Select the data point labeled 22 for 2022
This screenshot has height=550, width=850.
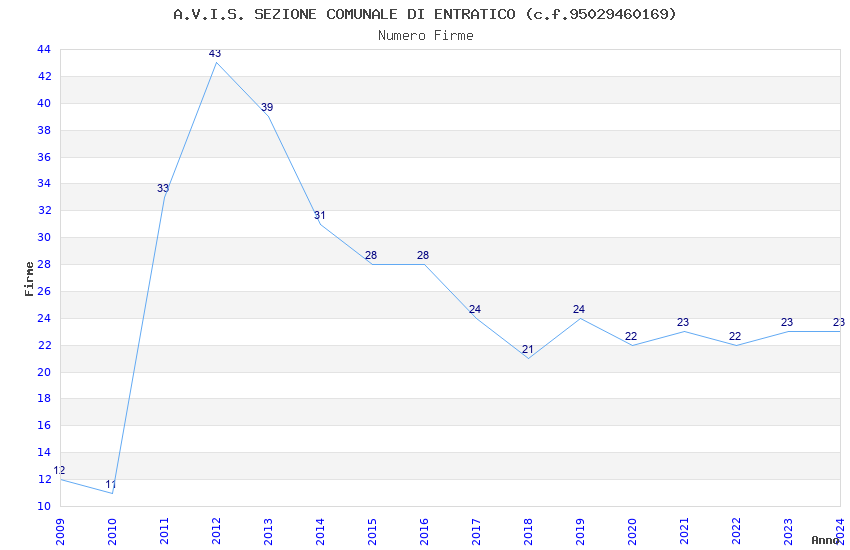735,336
